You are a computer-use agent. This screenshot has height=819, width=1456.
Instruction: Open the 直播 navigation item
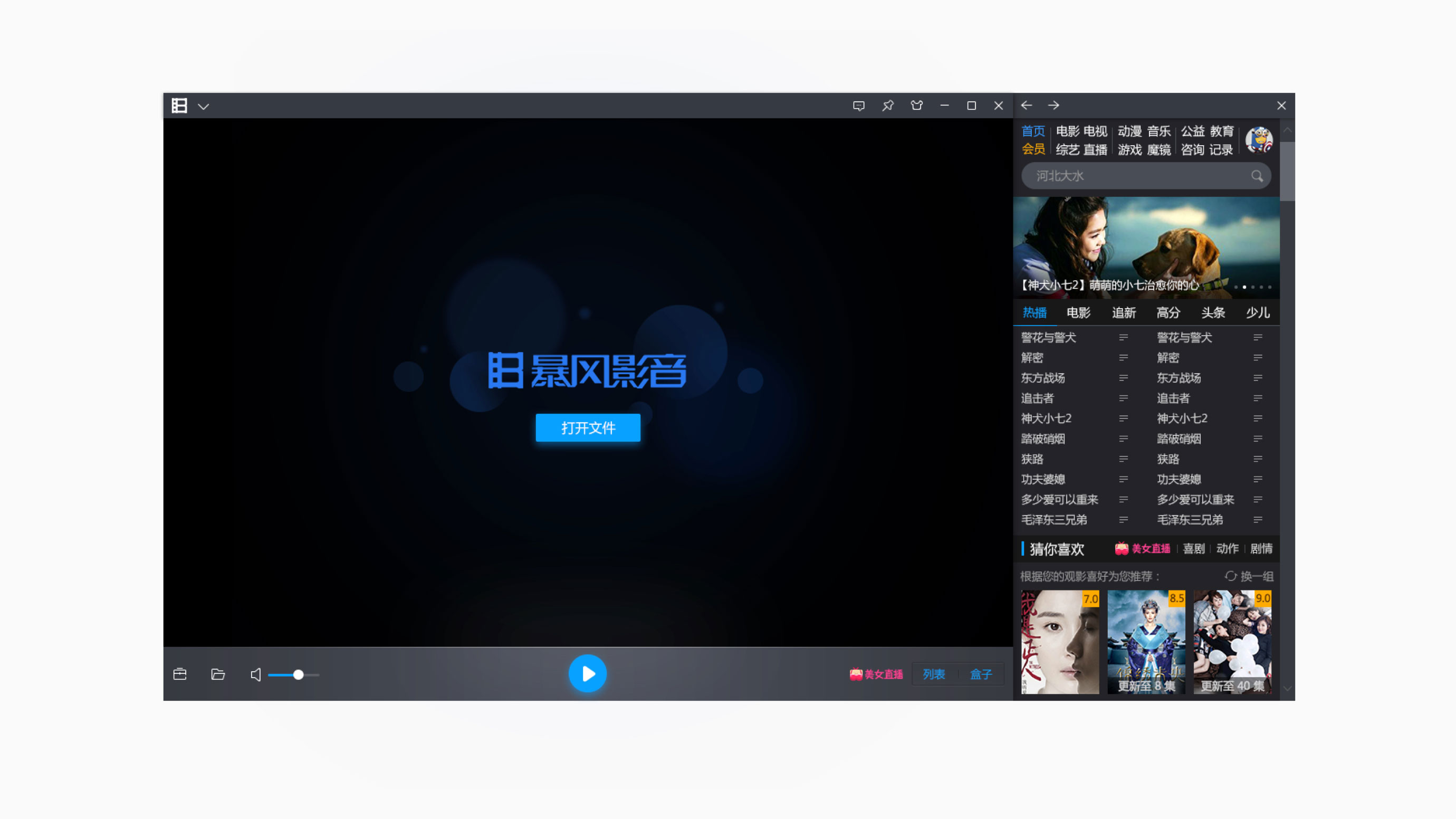[x=1095, y=150]
